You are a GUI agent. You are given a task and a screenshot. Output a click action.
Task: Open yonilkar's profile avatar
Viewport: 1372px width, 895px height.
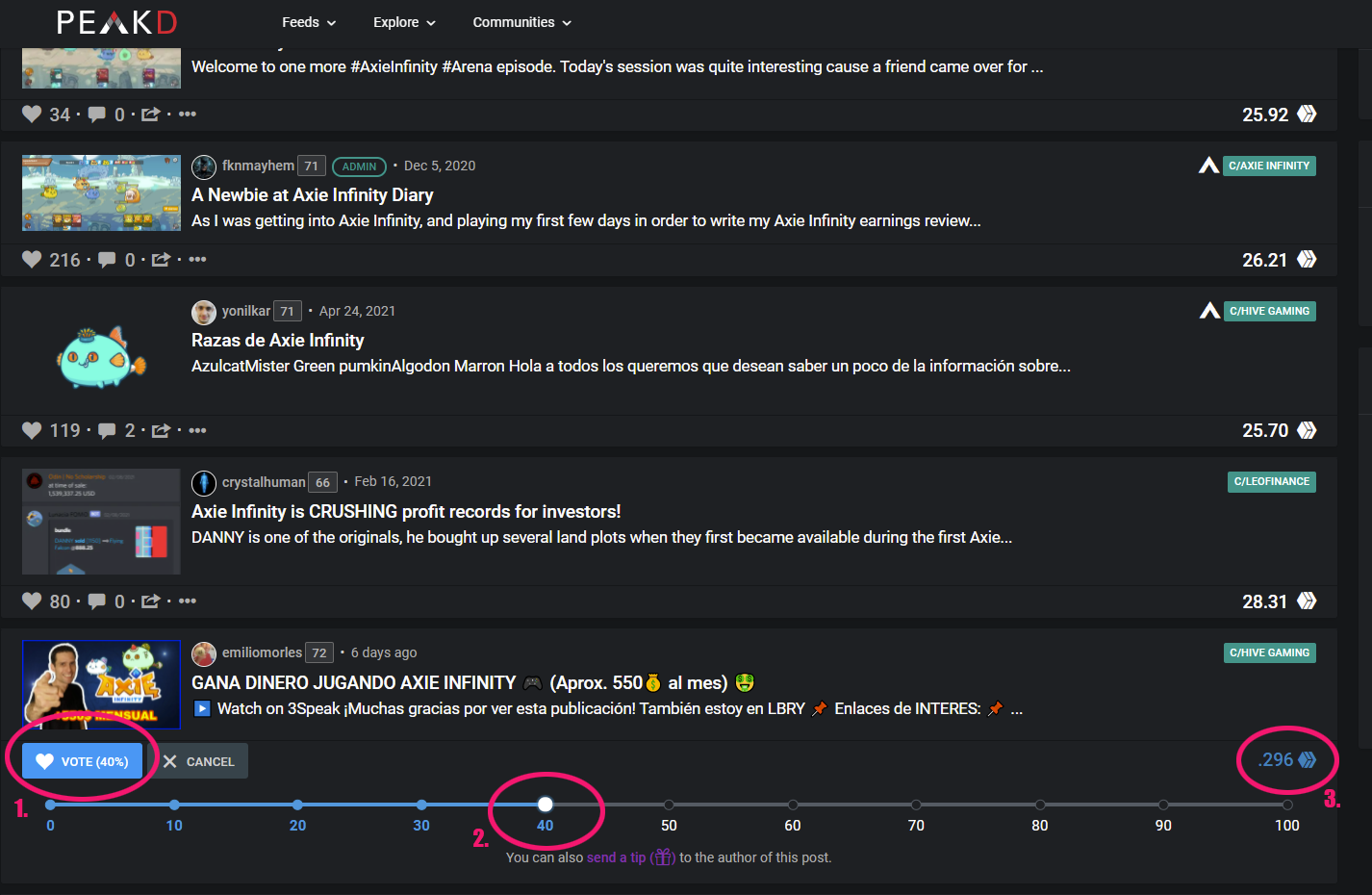point(204,312)
